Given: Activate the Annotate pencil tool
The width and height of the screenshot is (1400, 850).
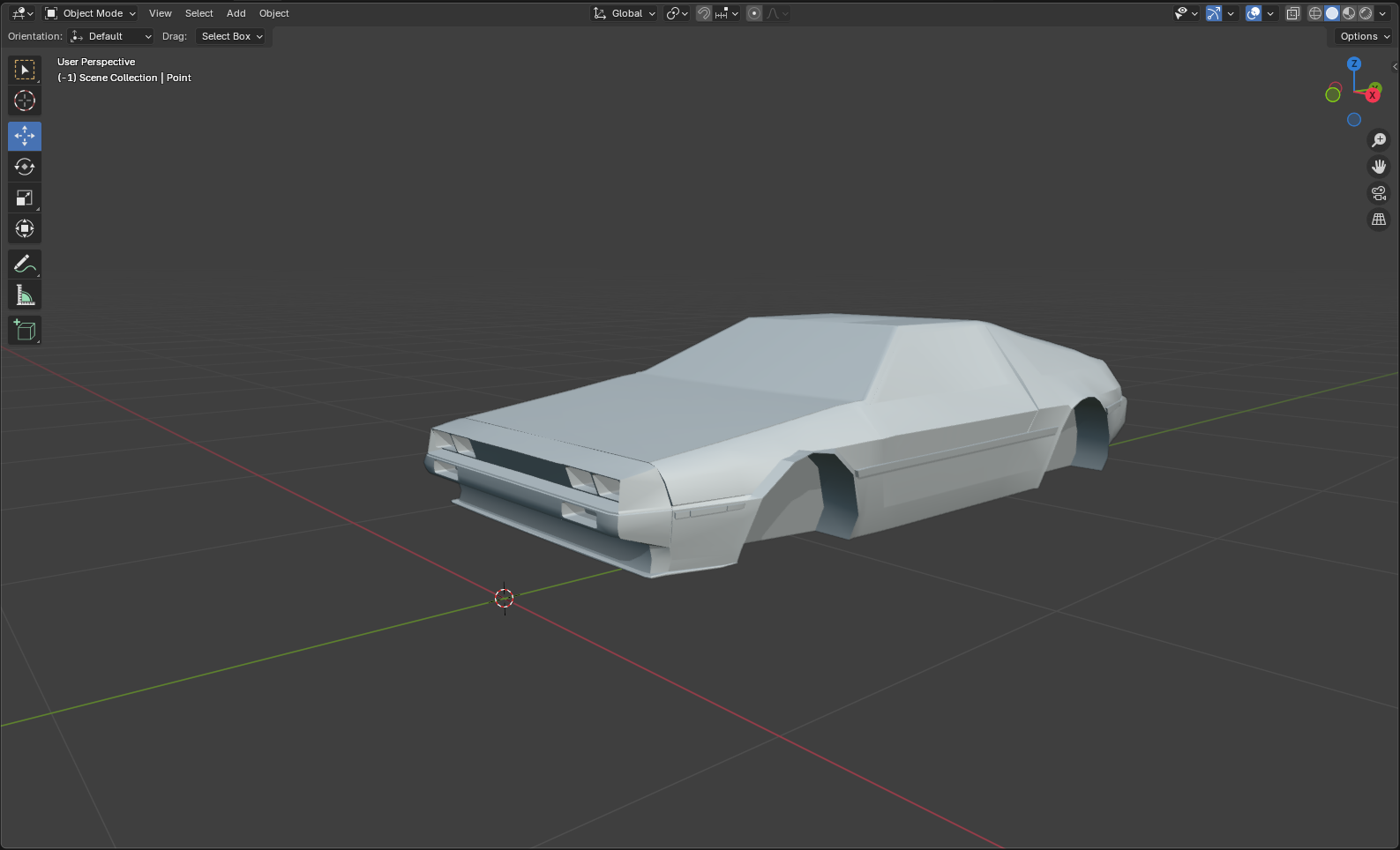Looking at the screenshot, I should click(25, 264).
